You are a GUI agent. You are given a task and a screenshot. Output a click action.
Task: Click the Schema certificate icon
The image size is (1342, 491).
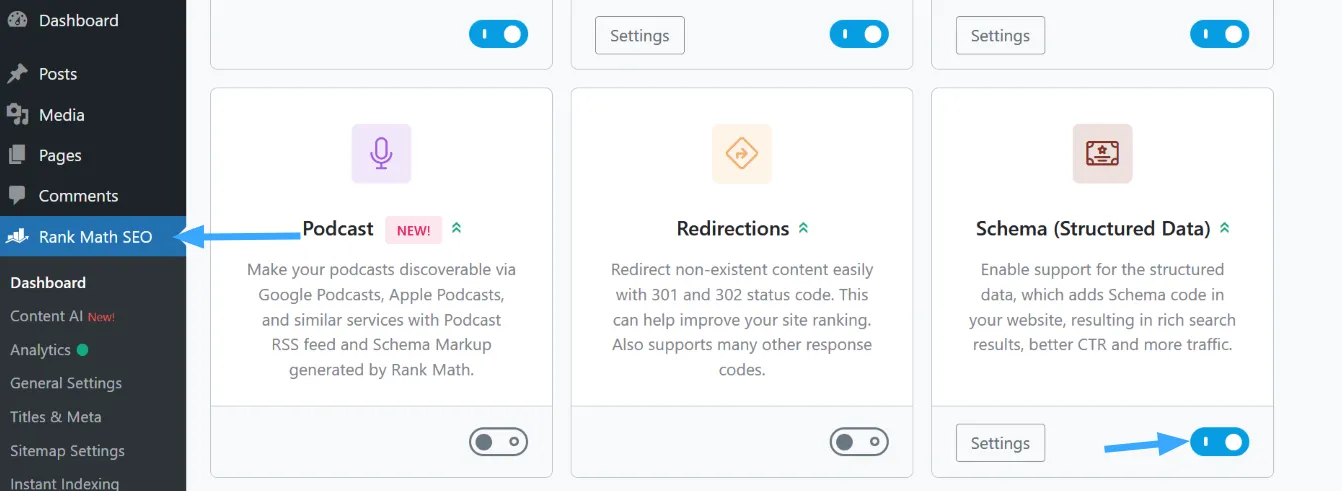(x=1102, y=153)
